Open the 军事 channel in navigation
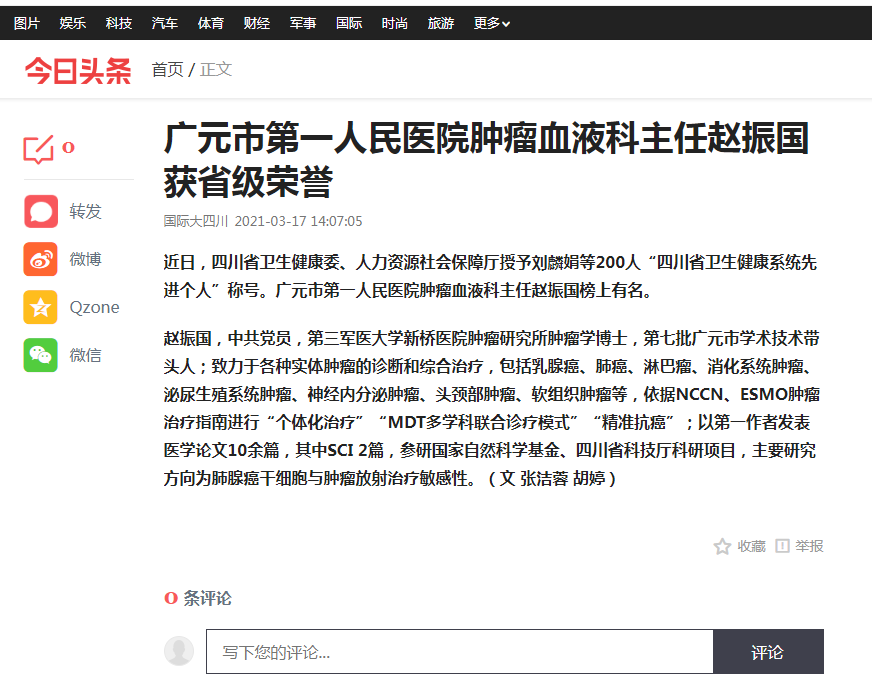 coord(302,23)
